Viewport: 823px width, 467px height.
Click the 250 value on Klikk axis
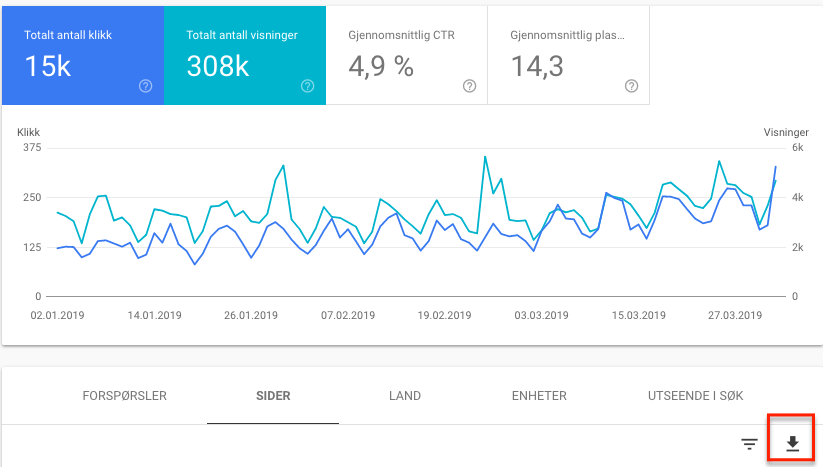click(x=32, y=197)
